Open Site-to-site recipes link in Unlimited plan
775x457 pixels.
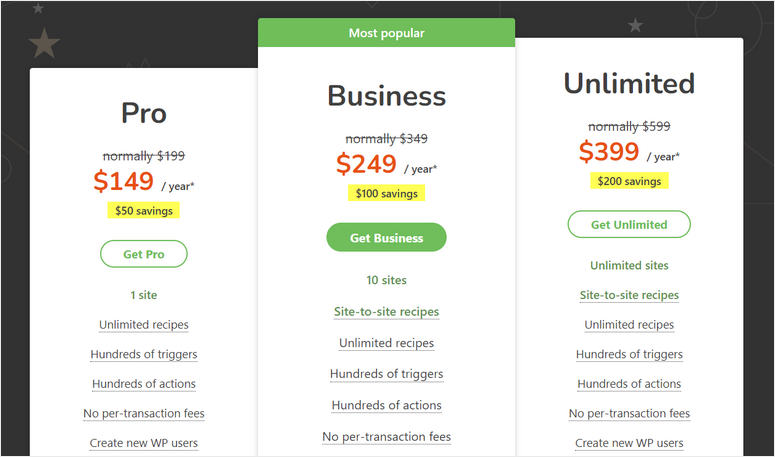click(x=629, y=295)
